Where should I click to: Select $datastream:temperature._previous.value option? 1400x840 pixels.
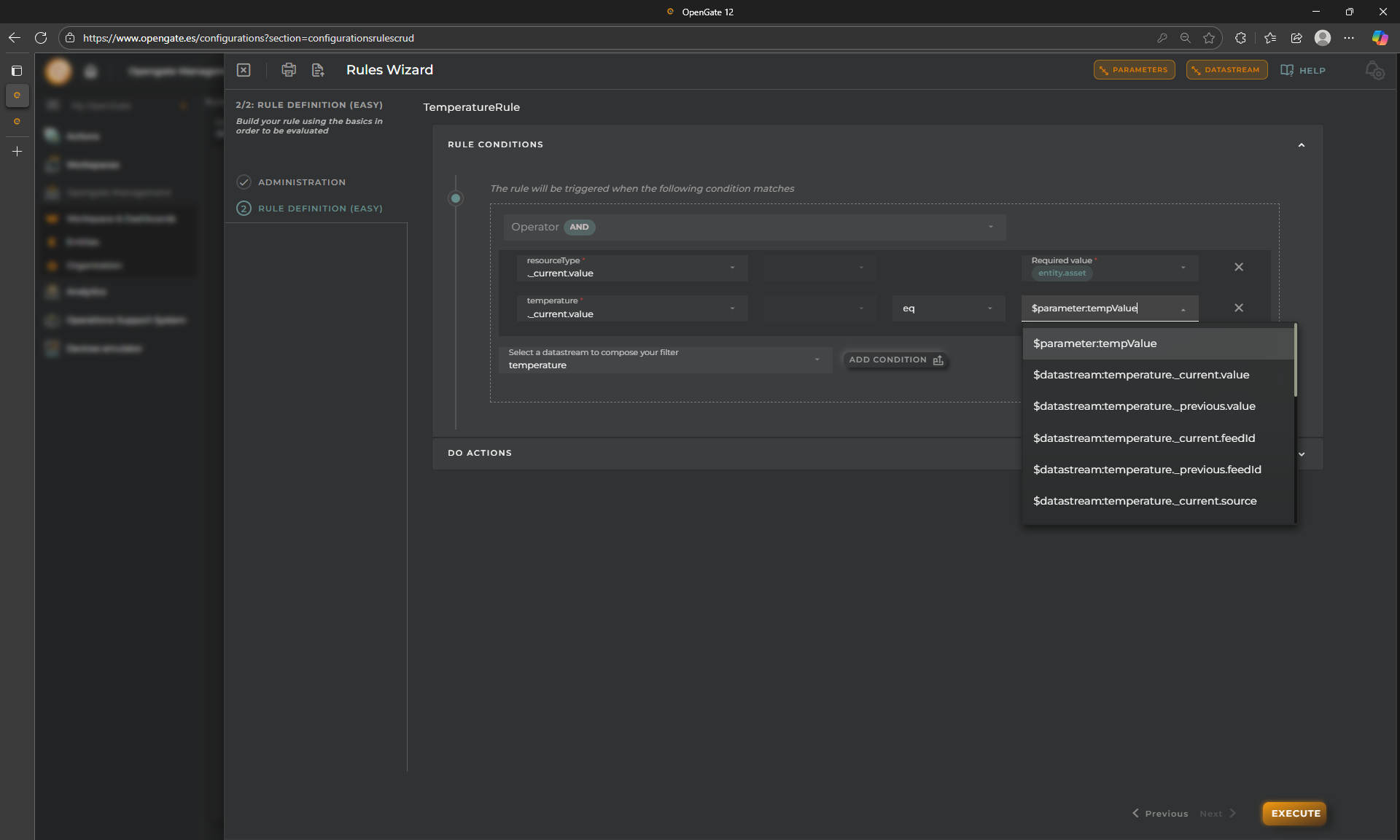click(x=1143, y=406)
